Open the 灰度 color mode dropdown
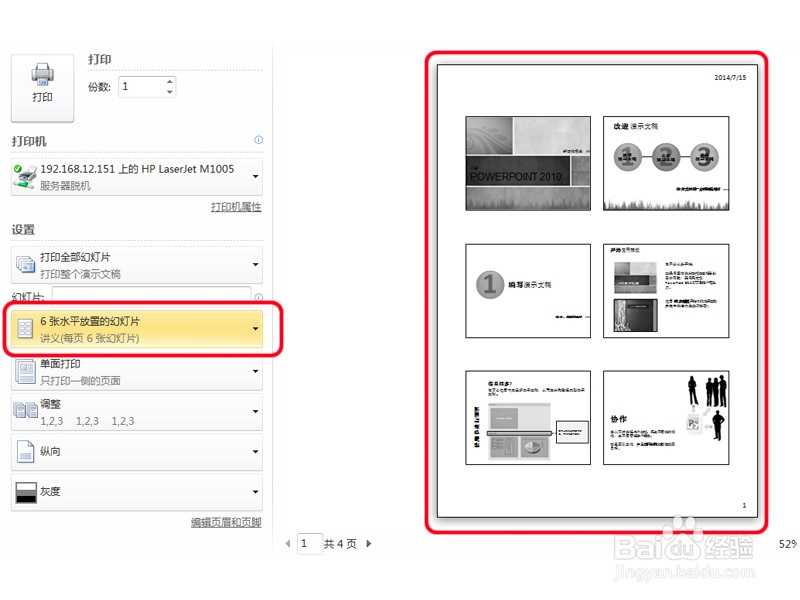This screenshot has width=800, height=600. (137, 492)
